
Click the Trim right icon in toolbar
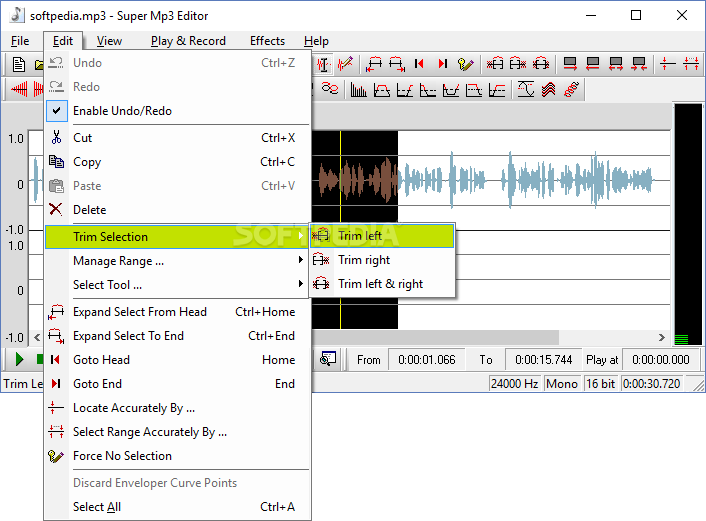[518, 64]
